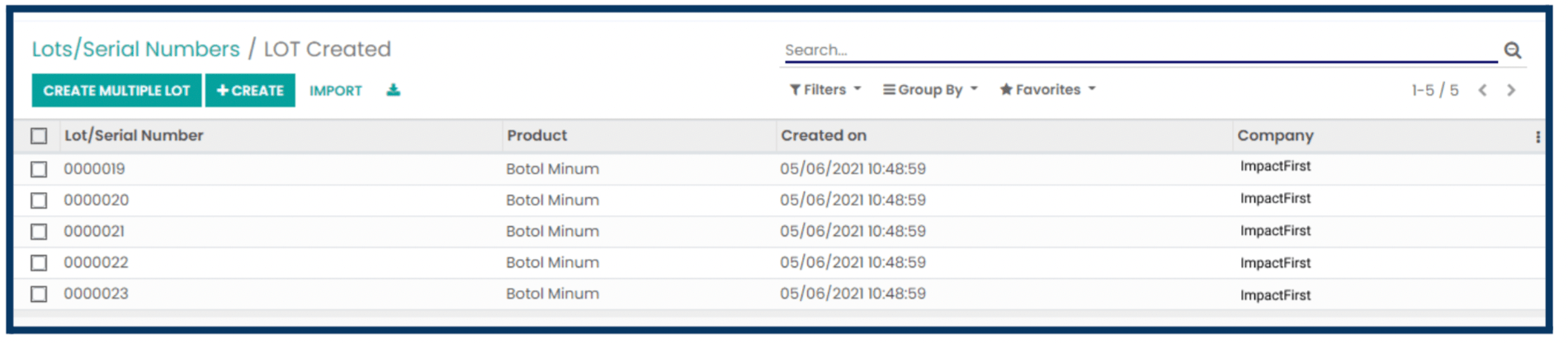
Task: Click the download export icon
Action: [x=394, y=90]
